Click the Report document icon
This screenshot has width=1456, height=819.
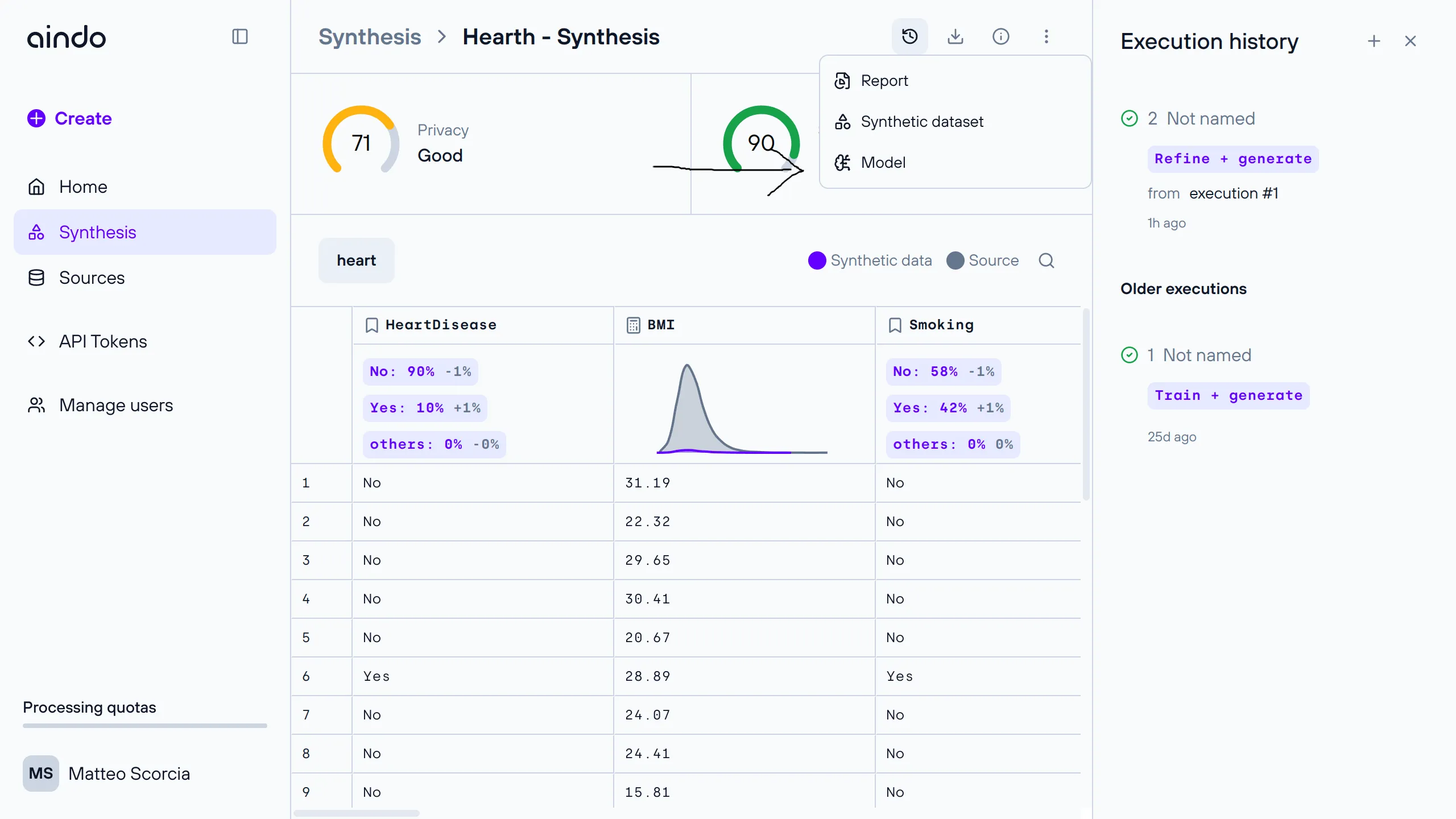[842, 81]
